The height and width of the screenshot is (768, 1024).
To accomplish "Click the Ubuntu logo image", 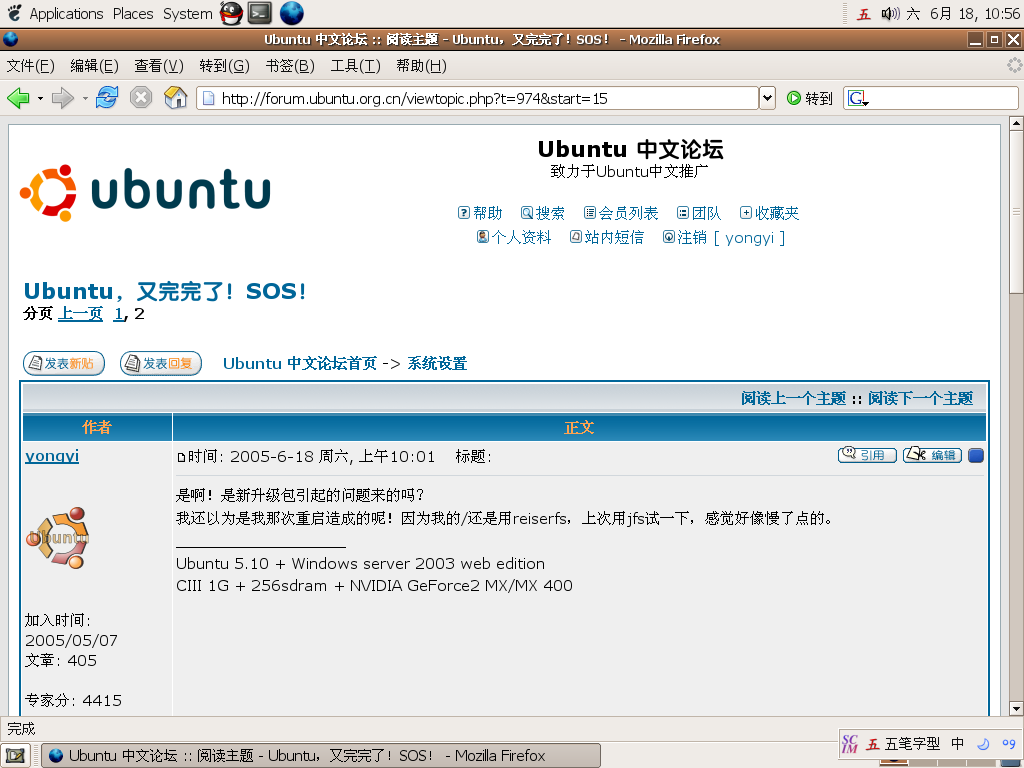I will (145, 192).
